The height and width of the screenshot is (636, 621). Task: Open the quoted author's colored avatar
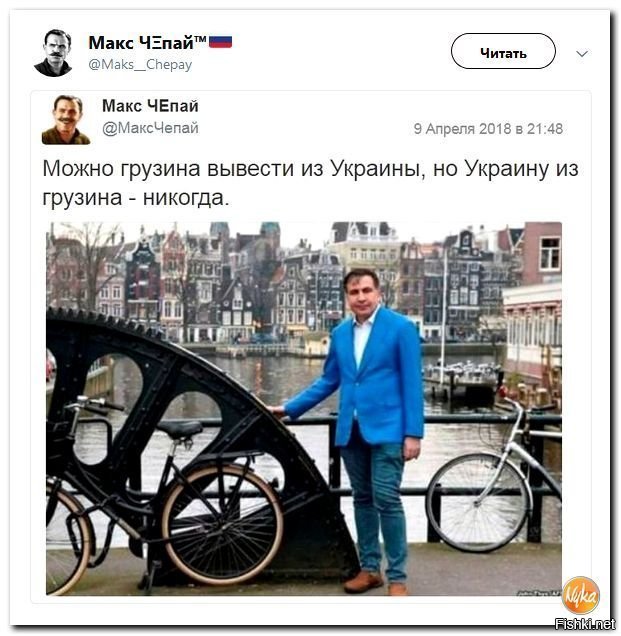pos(66,120)
